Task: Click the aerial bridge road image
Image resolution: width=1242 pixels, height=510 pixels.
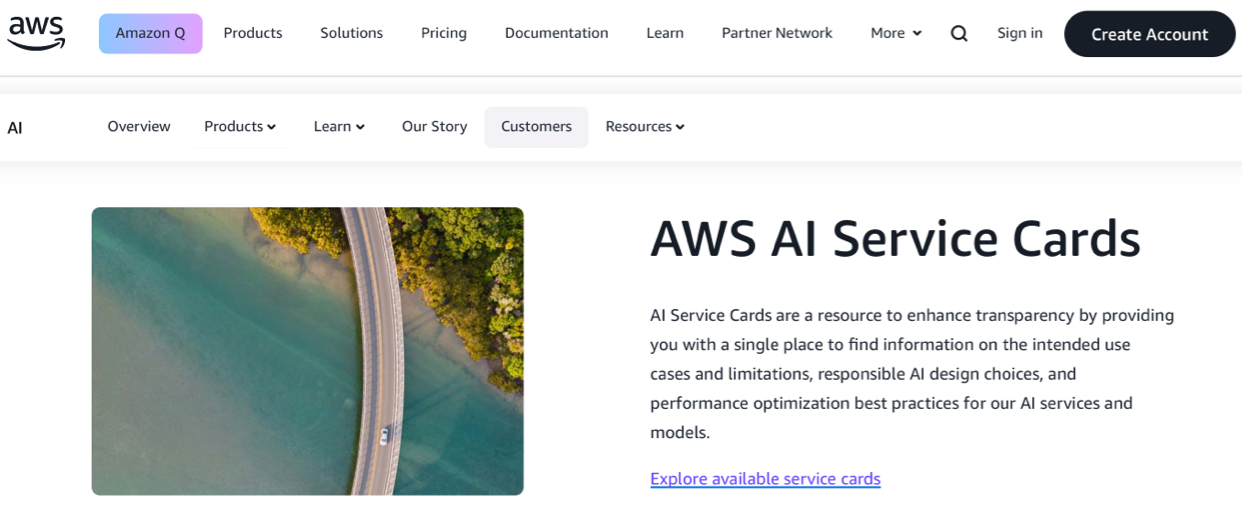Action: tap(307, 351)
